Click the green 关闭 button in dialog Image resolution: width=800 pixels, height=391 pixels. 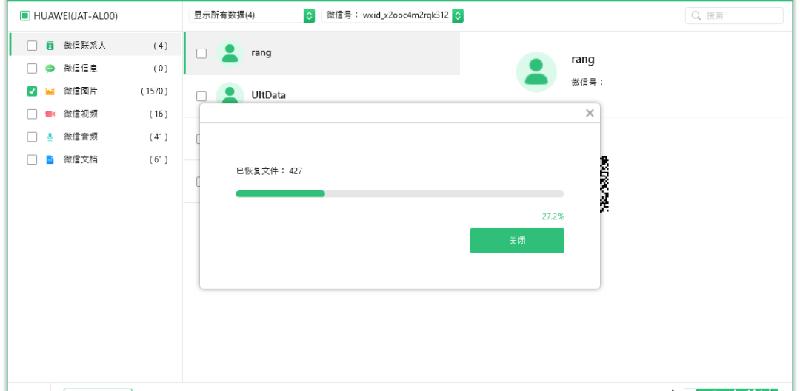tap(517, 240)
